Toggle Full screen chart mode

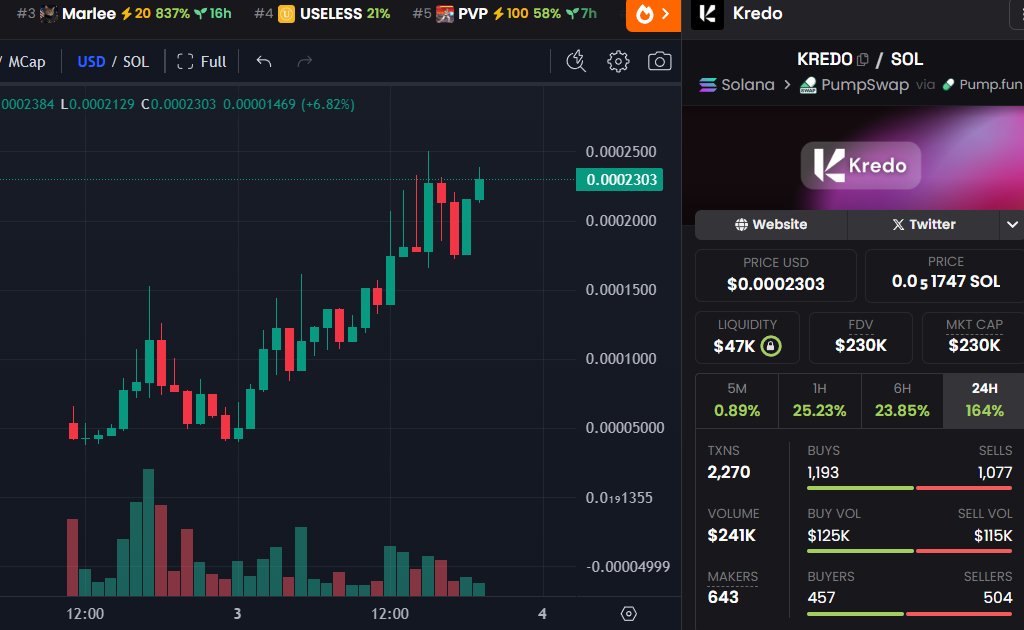pyautogui.click(x=202, y=61)
